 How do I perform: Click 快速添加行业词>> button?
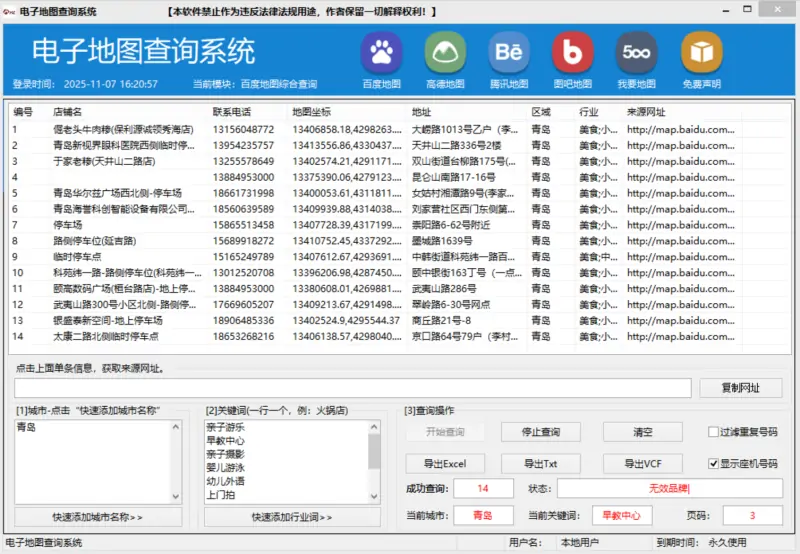click(x=292, y=517)
